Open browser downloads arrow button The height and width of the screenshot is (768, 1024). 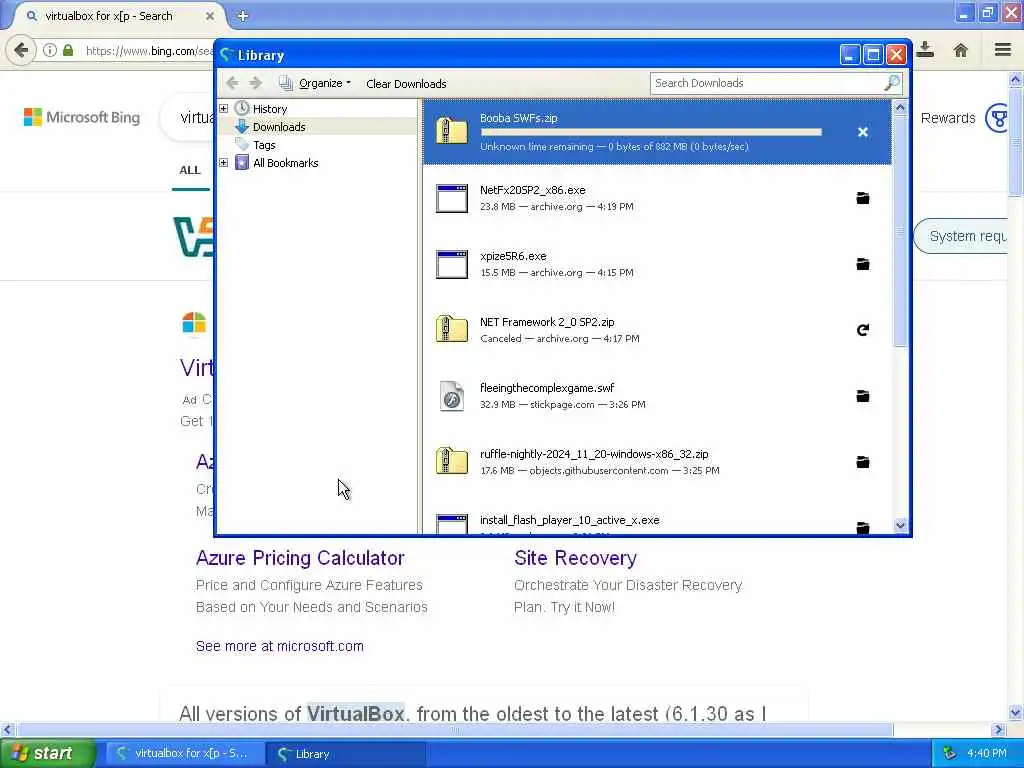[925, 50]
